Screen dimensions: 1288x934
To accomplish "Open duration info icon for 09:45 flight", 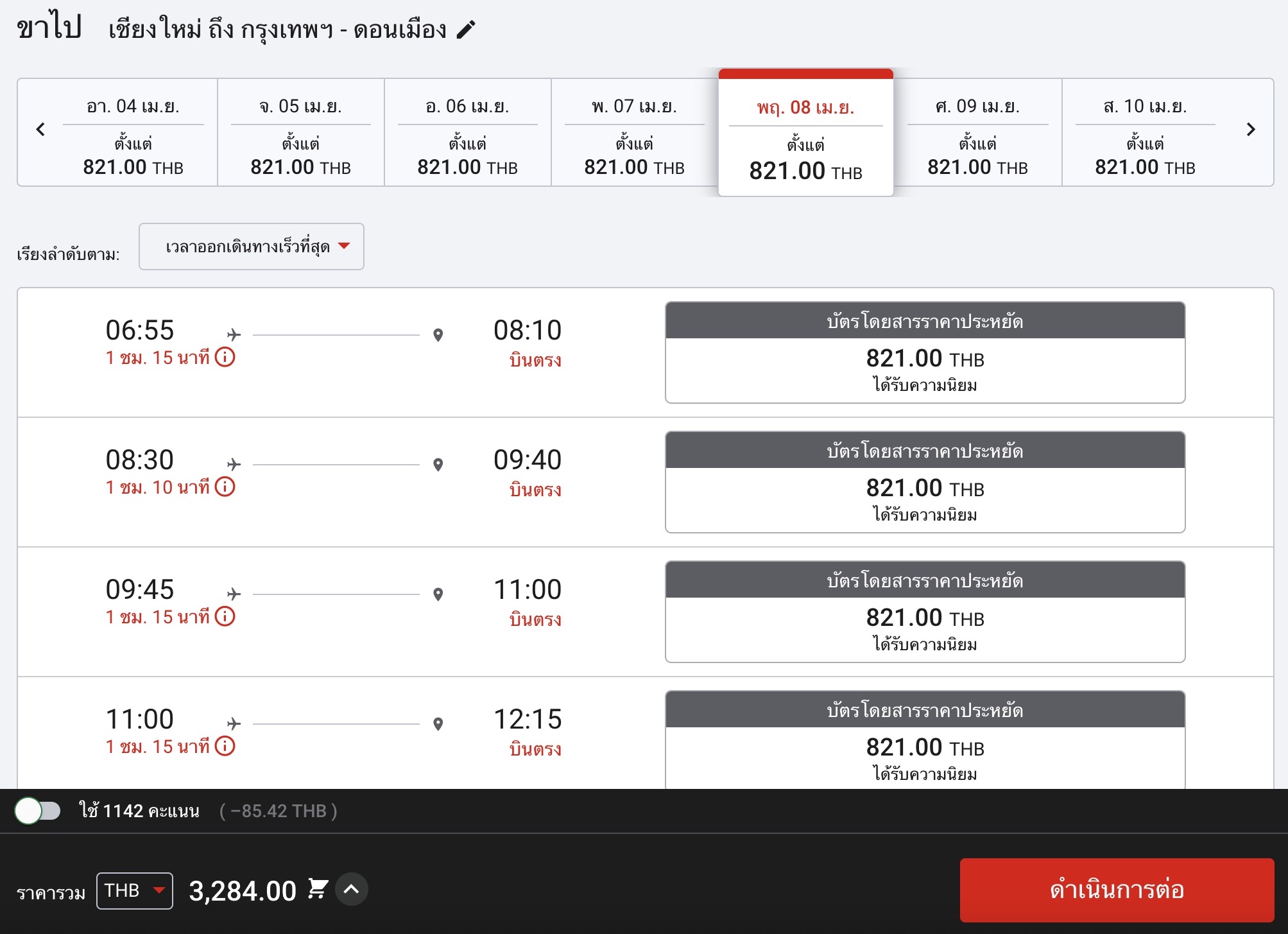I will [225, 616].
